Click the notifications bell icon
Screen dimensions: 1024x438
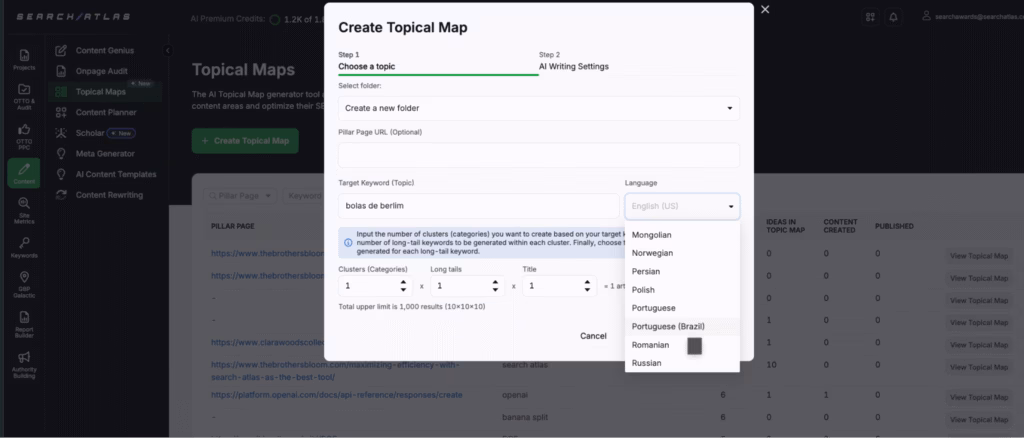[893, 17]
